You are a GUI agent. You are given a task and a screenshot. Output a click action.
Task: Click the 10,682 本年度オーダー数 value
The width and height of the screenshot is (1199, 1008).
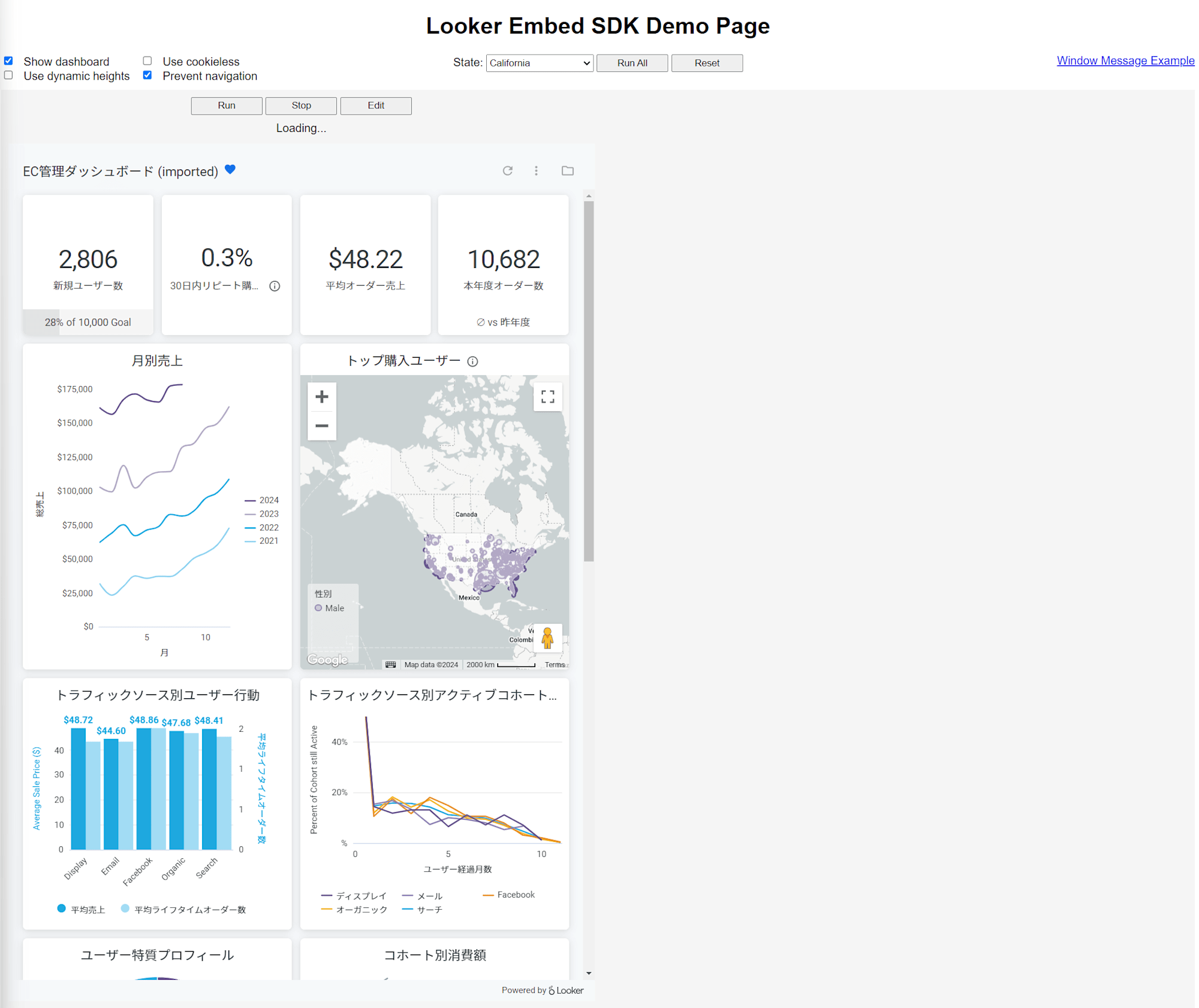[x=505, y=260]
